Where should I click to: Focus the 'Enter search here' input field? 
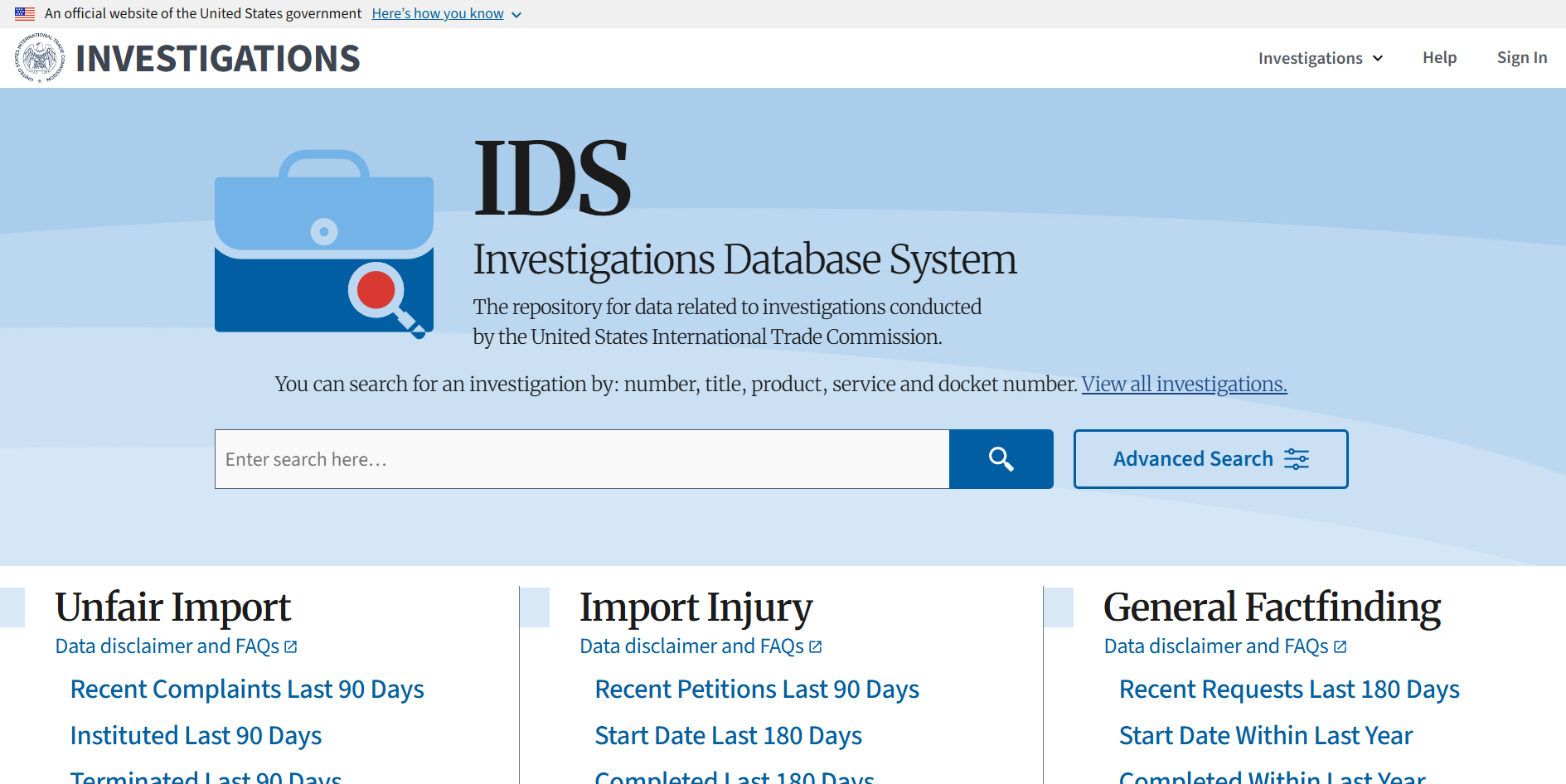pyautogui.click(x=582, y=459)
